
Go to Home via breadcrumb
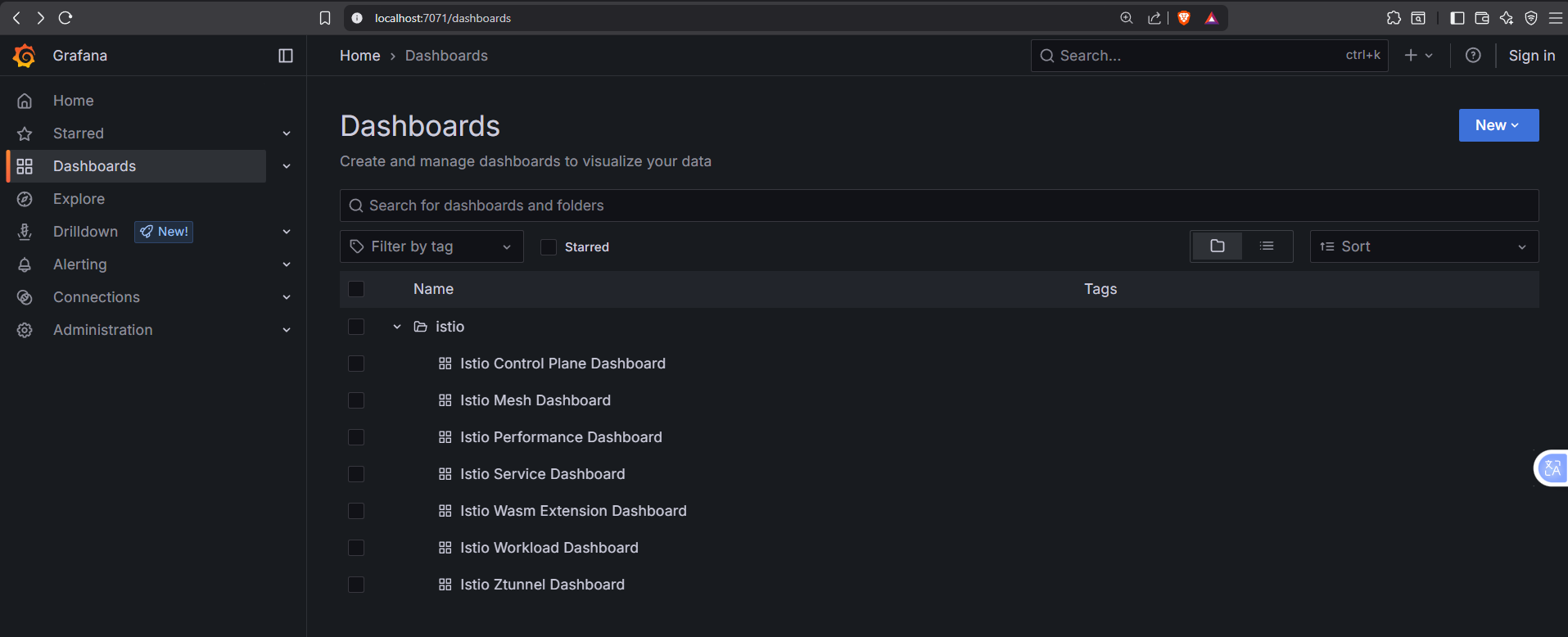(x=360, y=56)
